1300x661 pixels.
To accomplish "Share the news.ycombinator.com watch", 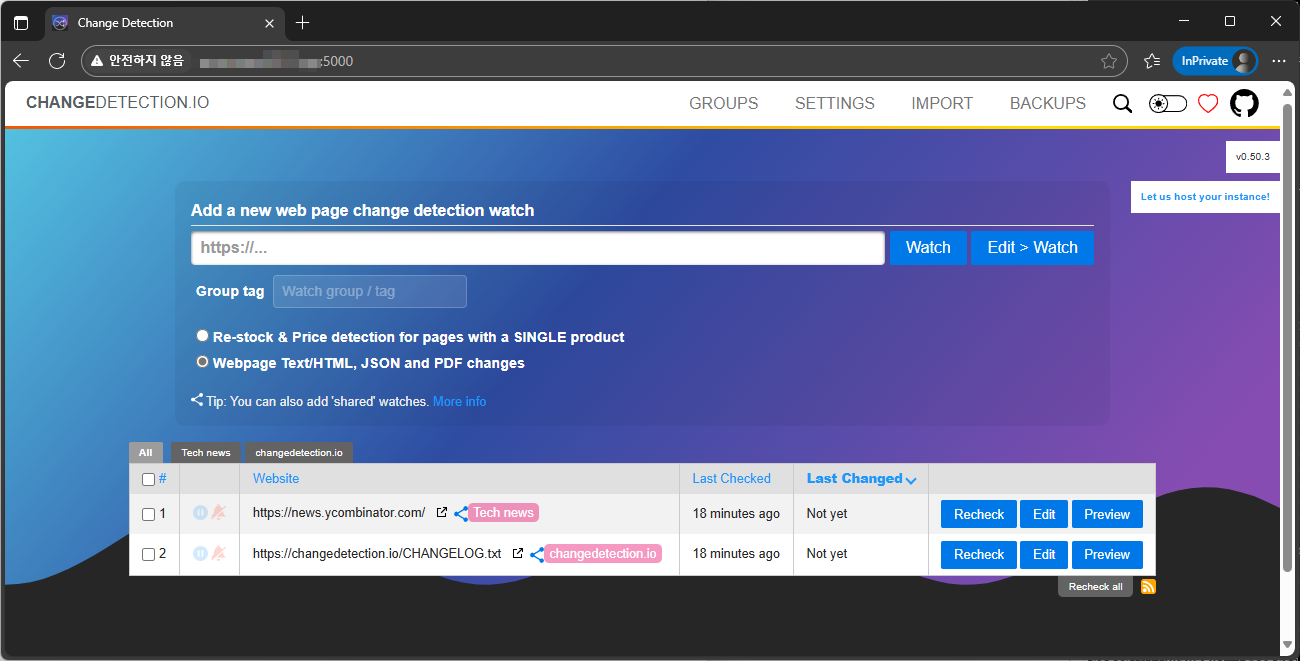I will (x=461, y=514).
